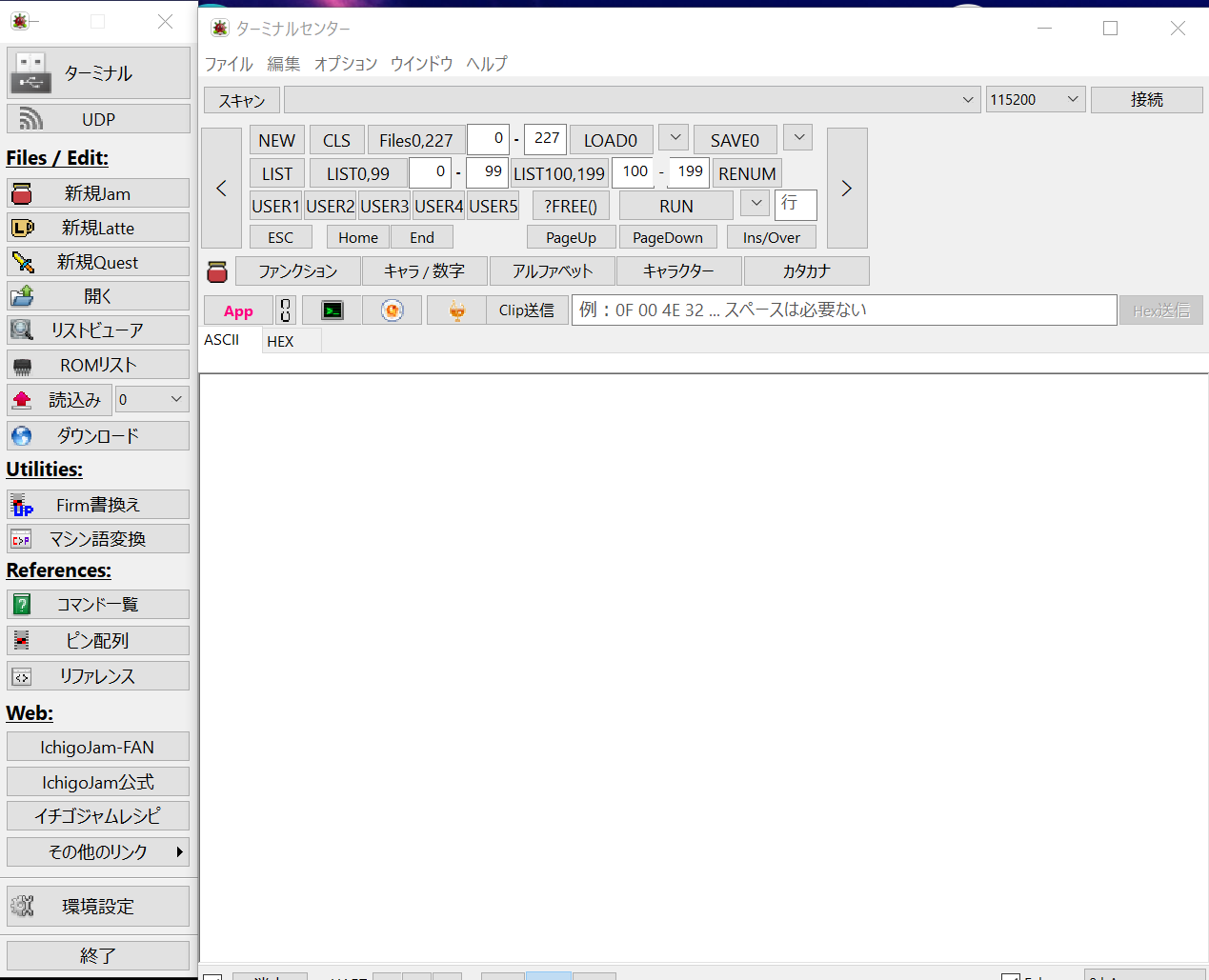1209x980 pixels.
Task: Toggle the seven-segment digit display icon
Action: click(x=284, y=310)
